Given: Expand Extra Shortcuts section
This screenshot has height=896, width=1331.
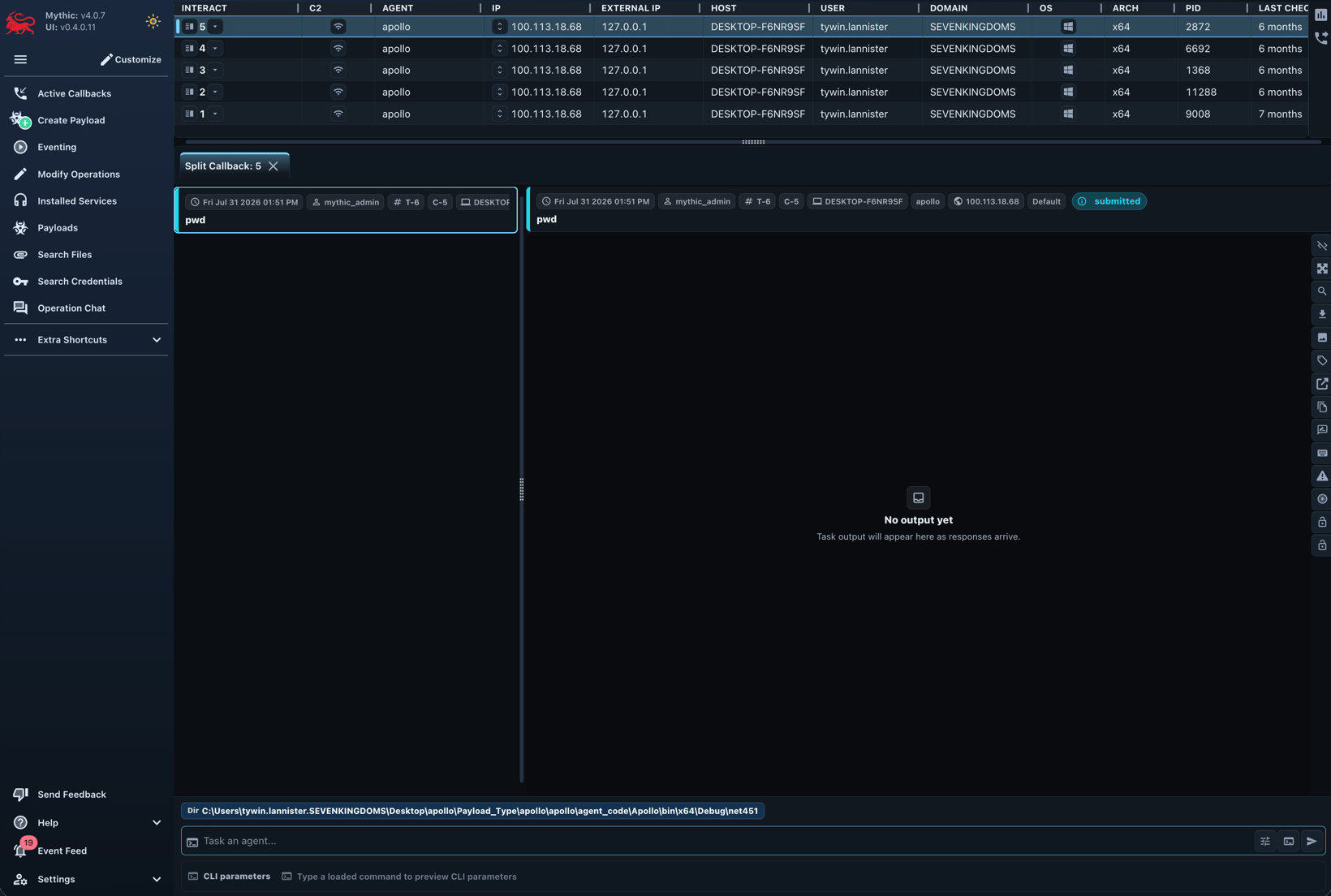Looking at the screenshot, I should (x=86, y=339).
